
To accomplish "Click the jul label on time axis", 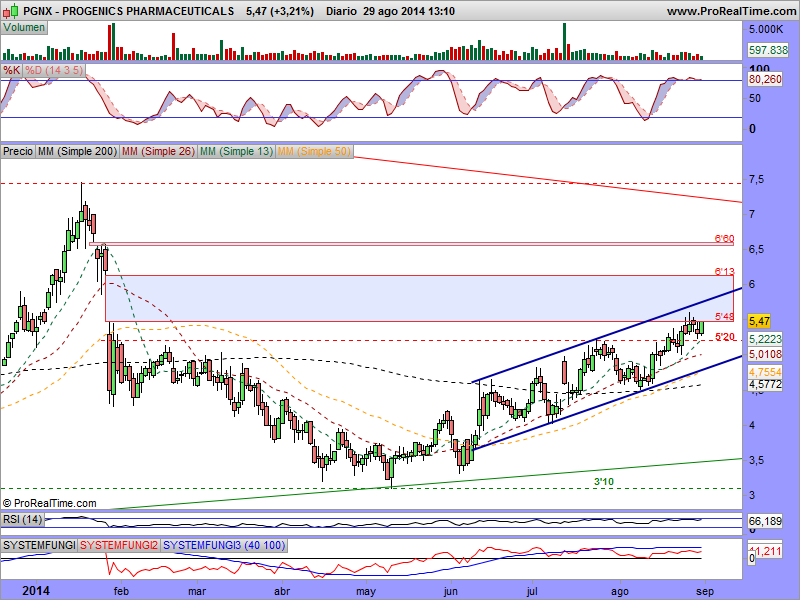I will pyautogui.click(x=532, y=592).
